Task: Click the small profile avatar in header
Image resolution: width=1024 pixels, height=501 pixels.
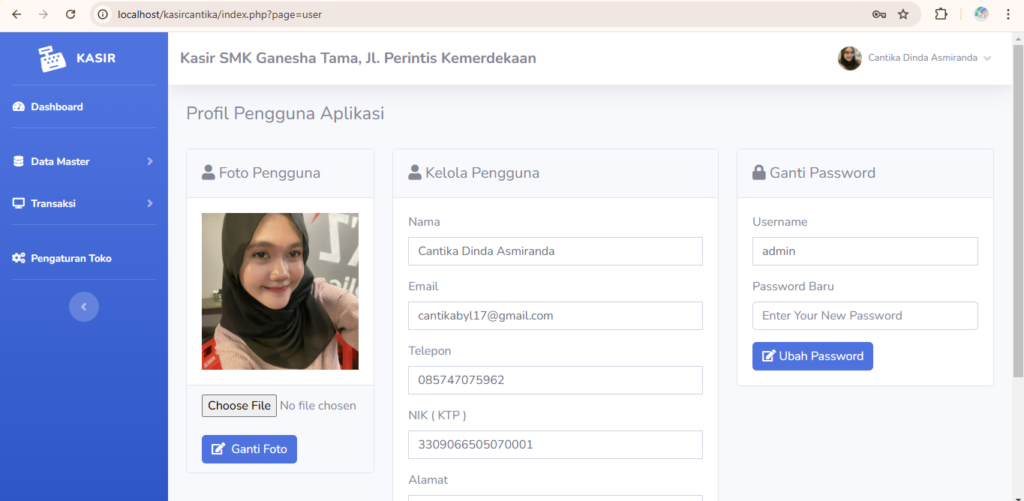Action: click(850, 58)
